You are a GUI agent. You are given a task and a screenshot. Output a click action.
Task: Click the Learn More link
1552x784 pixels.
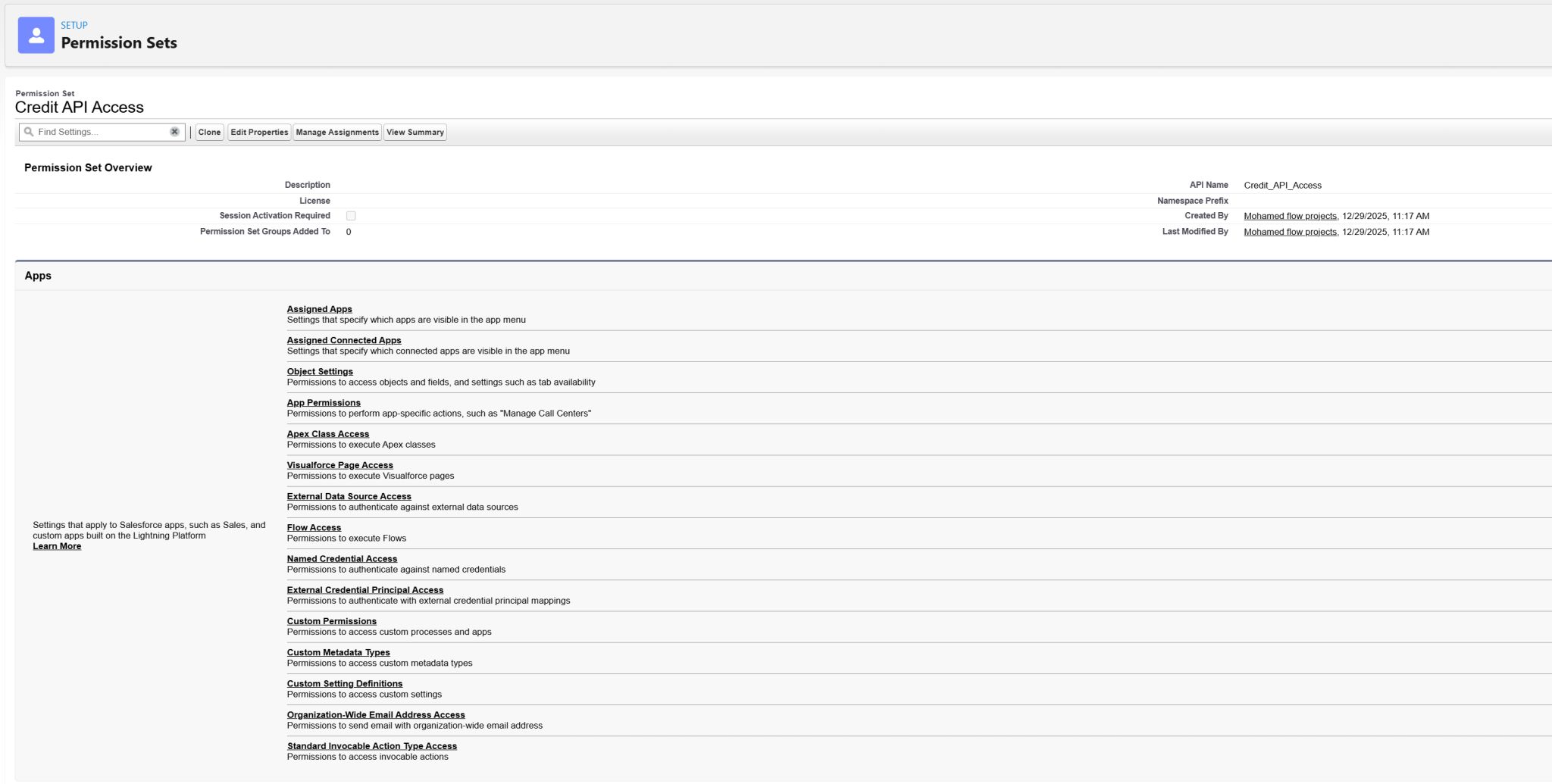pyautogui.click(x=57, y=546)
